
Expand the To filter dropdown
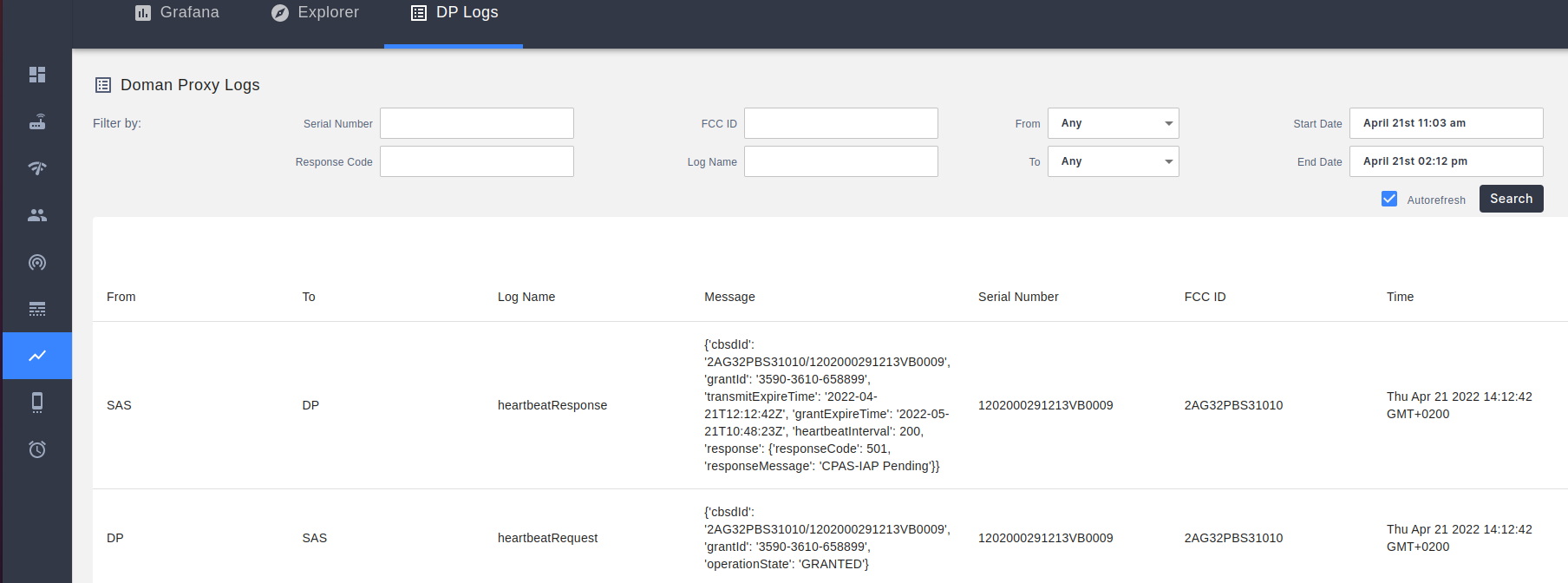pyautogui.click(x=1113, y=161)
